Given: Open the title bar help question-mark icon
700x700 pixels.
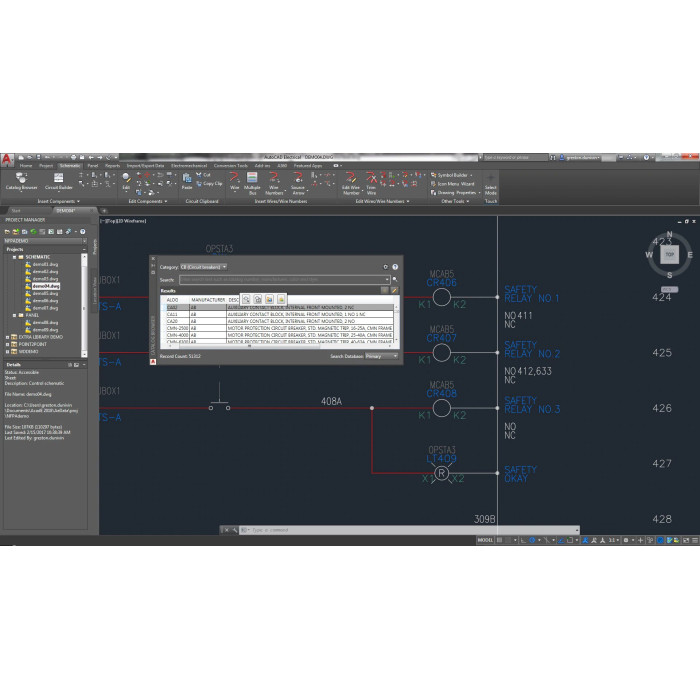Looking at the screenshot, I should pos(646,158).
